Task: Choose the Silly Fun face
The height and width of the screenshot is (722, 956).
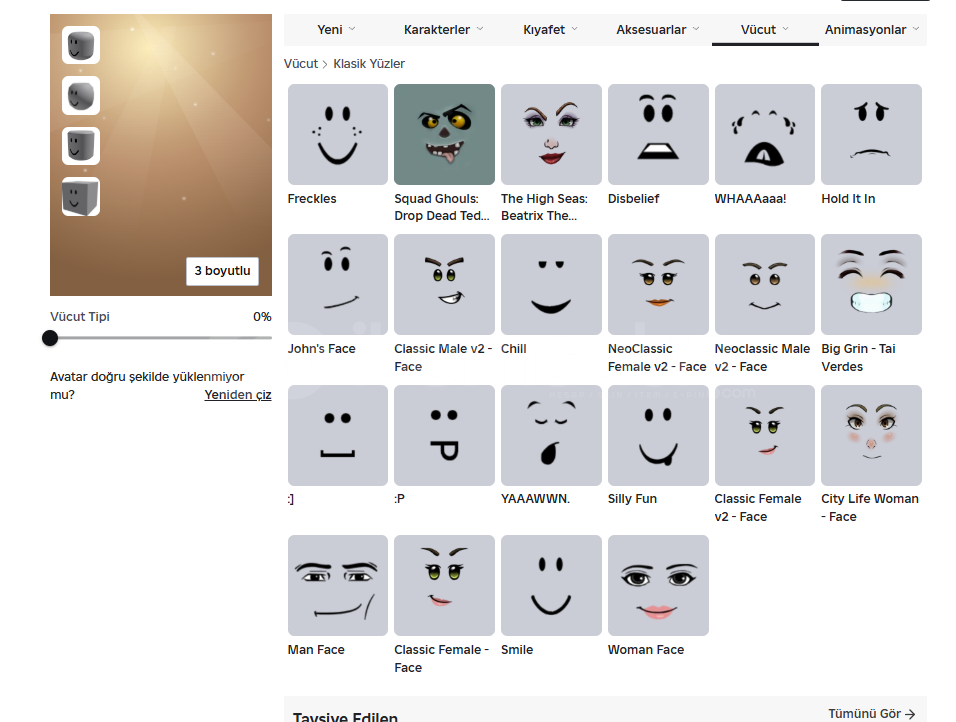Action: coord(658,435)
